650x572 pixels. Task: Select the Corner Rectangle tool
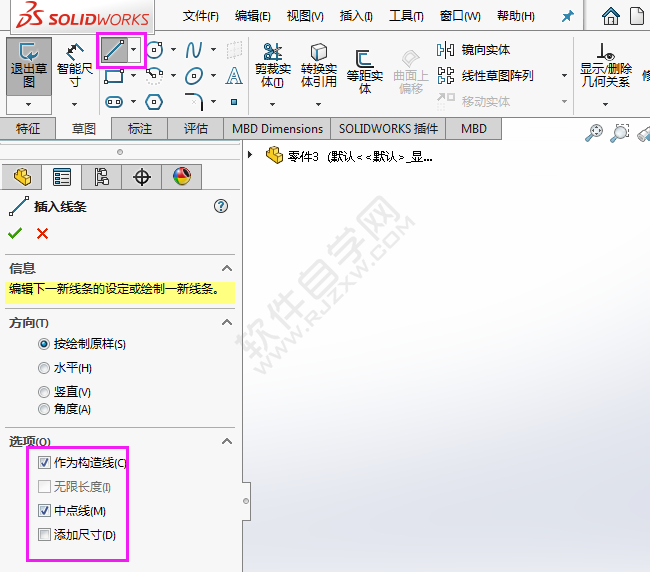114,76
